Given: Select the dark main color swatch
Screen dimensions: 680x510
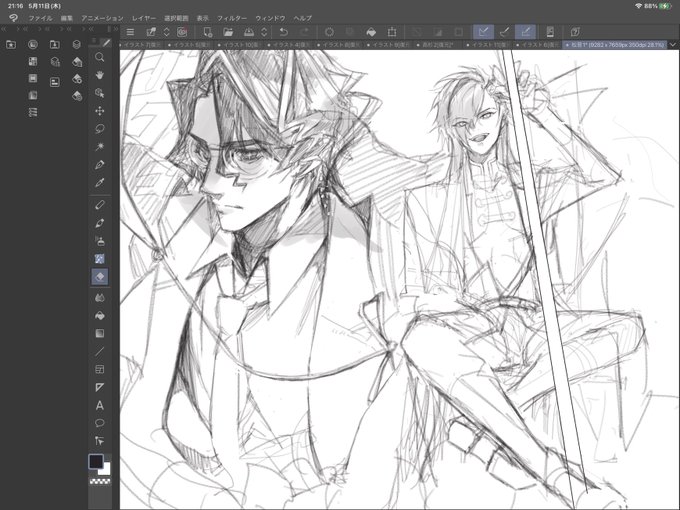Looking at the screenshot, I should tap(96, 461).
